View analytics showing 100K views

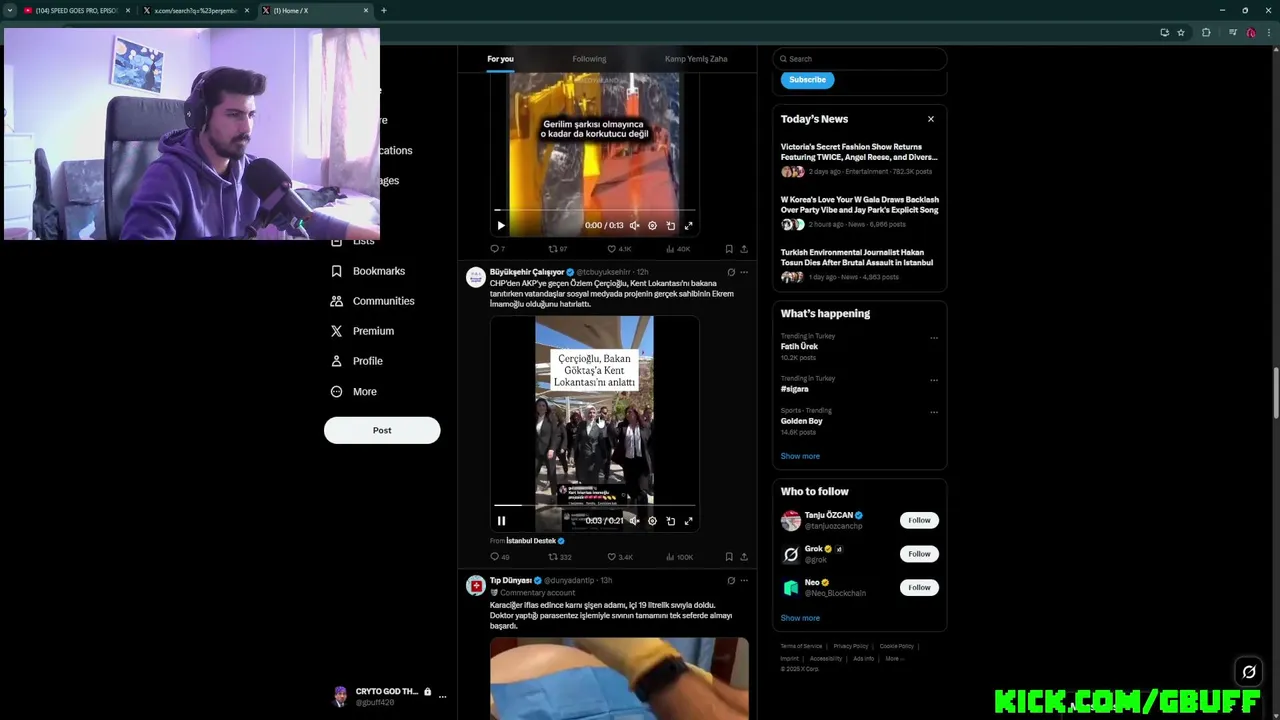coord(679,556)
